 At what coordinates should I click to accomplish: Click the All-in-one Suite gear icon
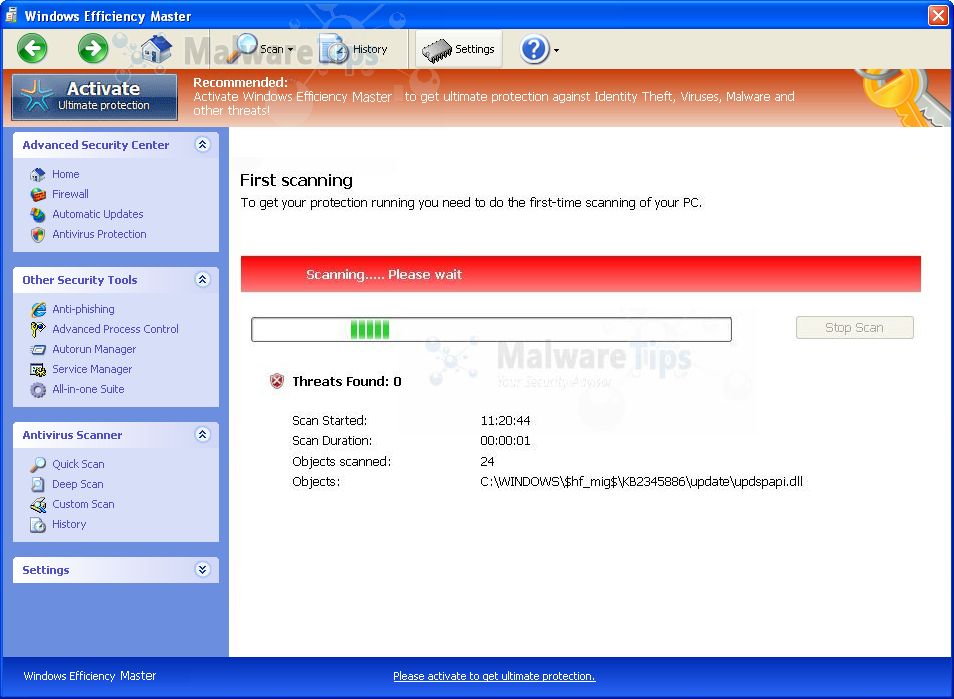[38, 390]
